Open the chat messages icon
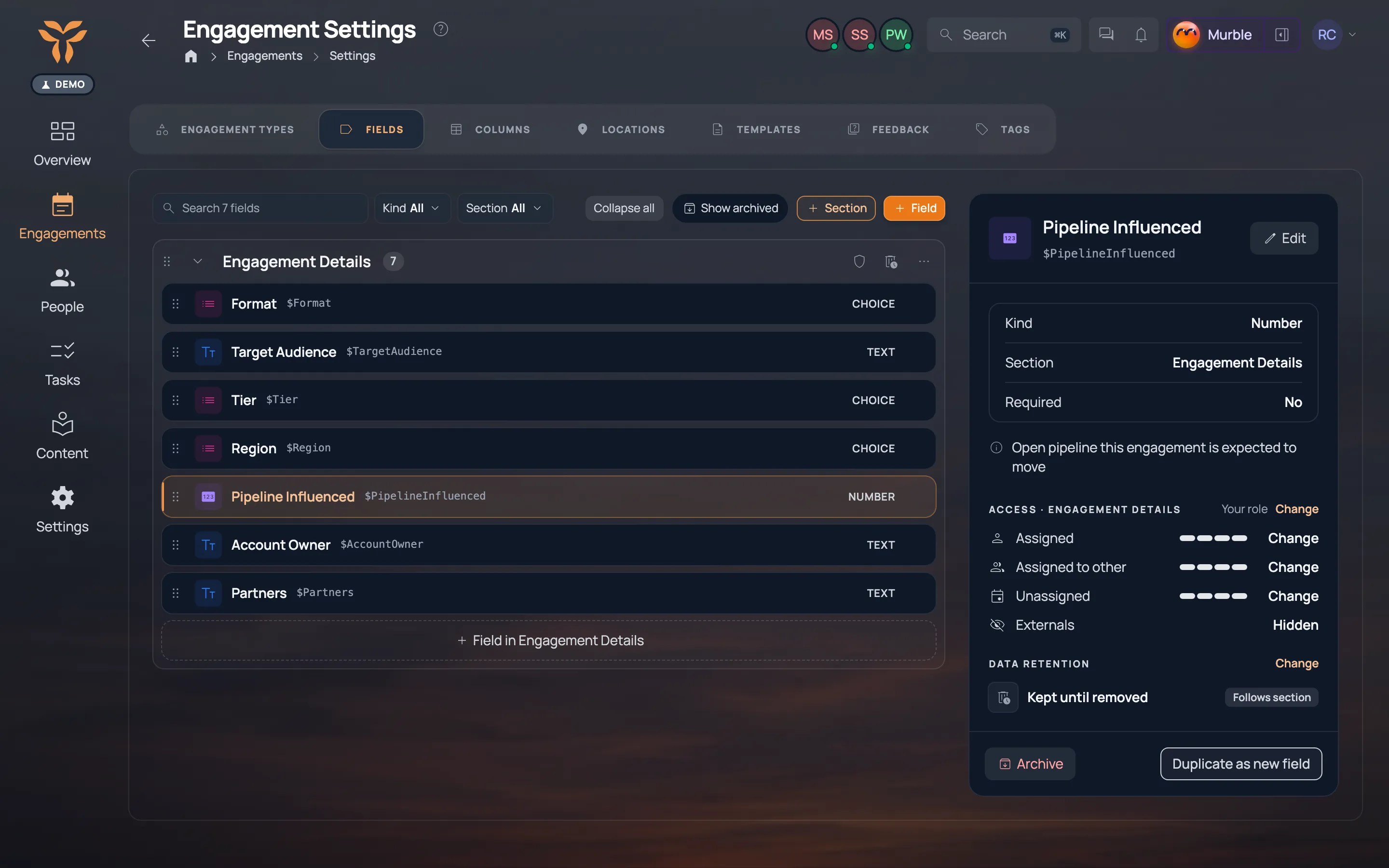This screenshot has height=868, width=1389. pos(1105,34)
